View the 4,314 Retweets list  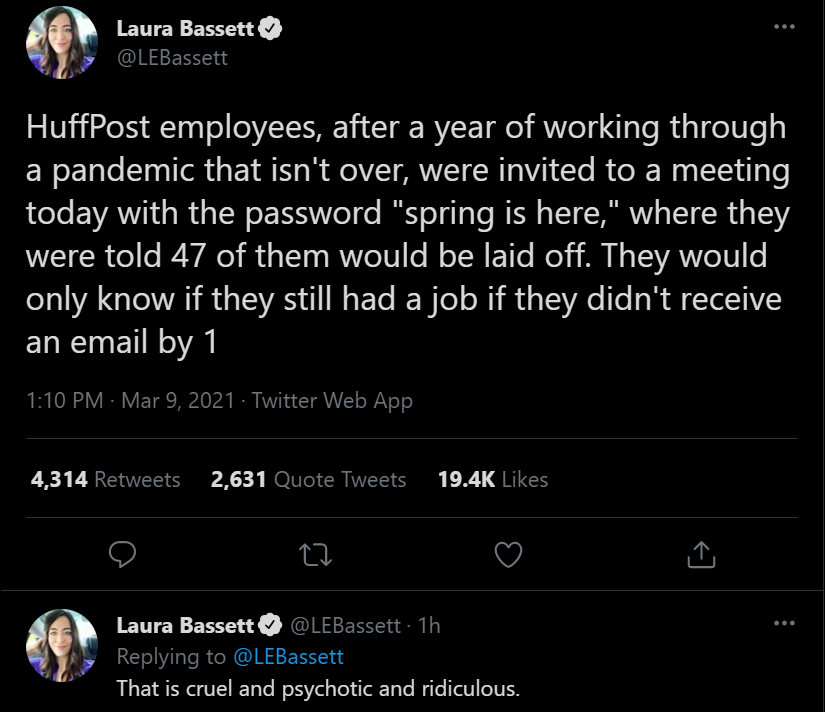[106, 480]
